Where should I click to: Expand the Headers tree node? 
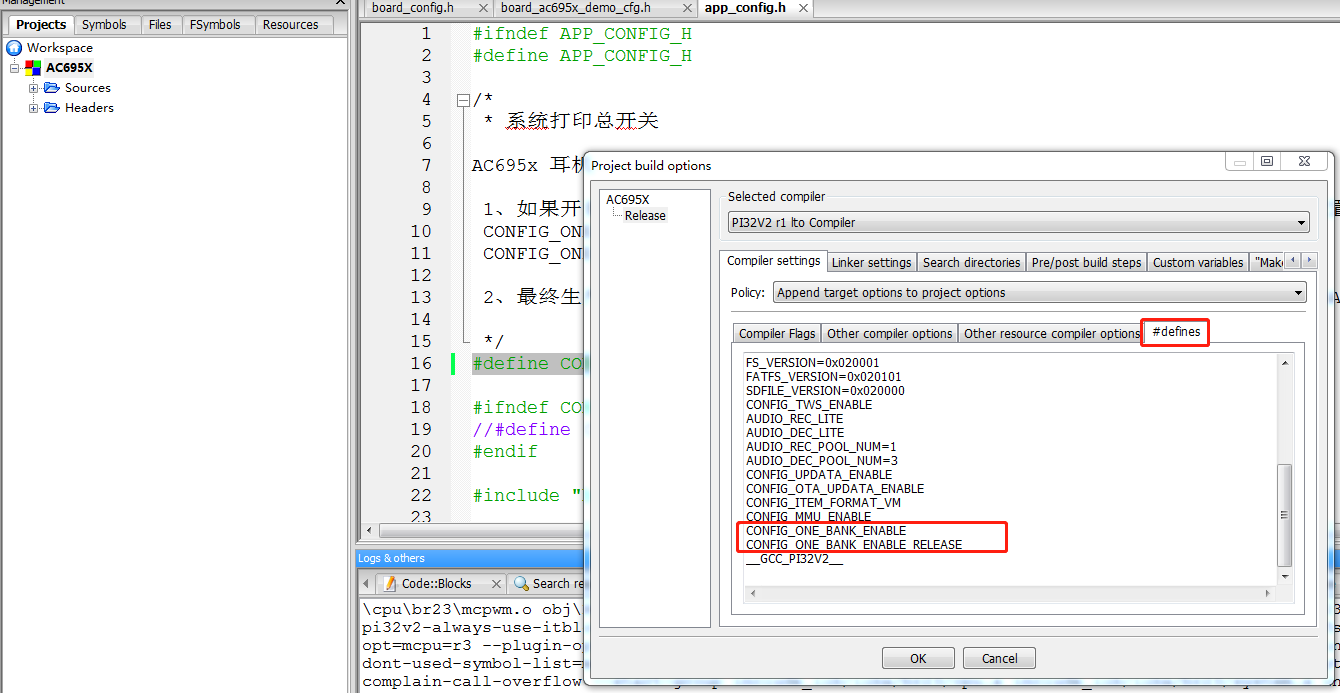[x=33, y=108]
